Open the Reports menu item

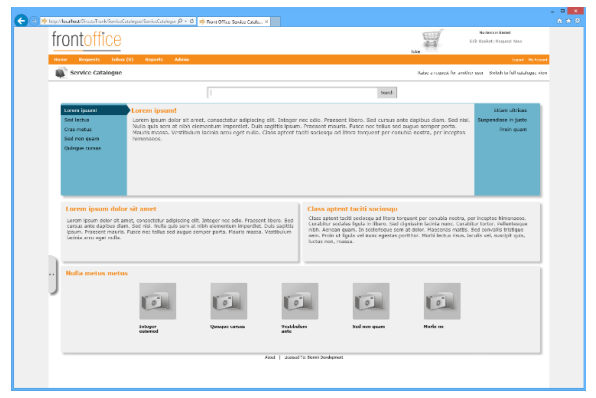tap(154, 60)
